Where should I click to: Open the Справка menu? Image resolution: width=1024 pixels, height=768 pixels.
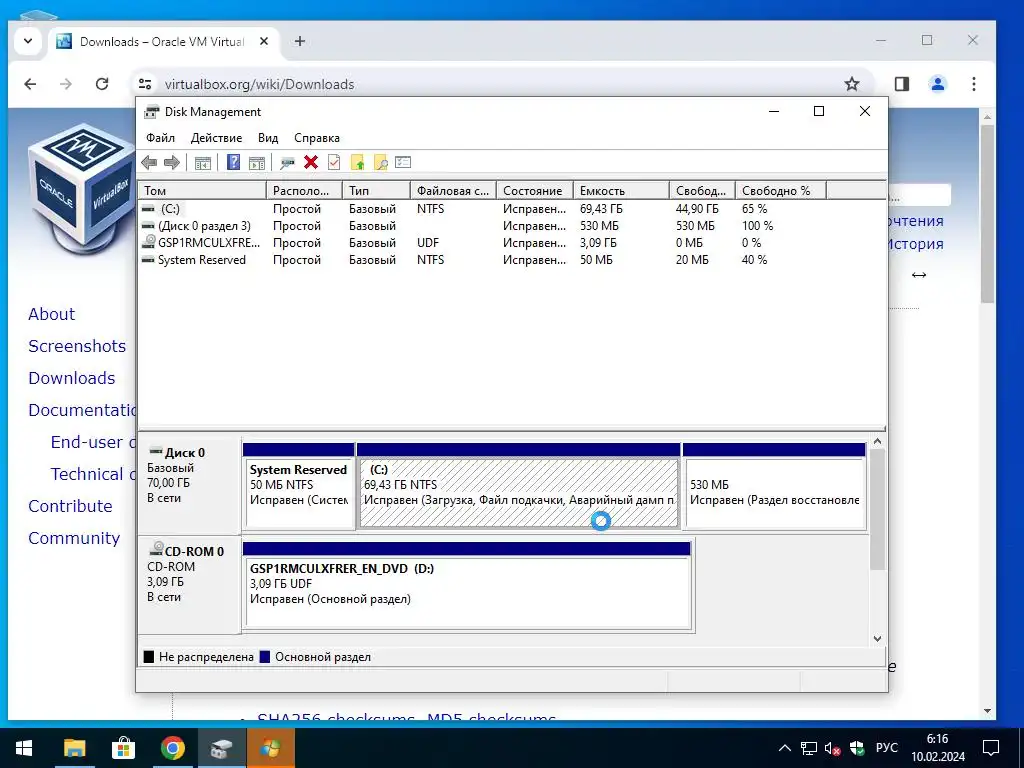317,138
